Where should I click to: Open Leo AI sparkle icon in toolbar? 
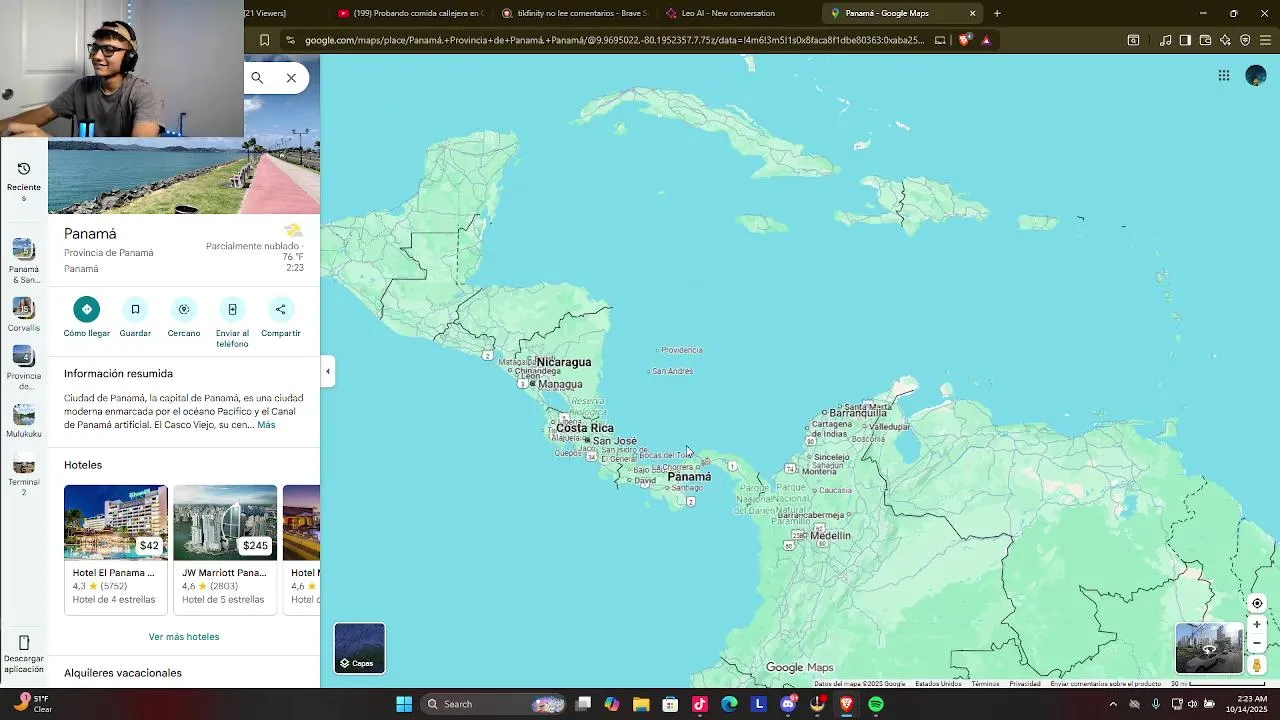[1225, 40]
